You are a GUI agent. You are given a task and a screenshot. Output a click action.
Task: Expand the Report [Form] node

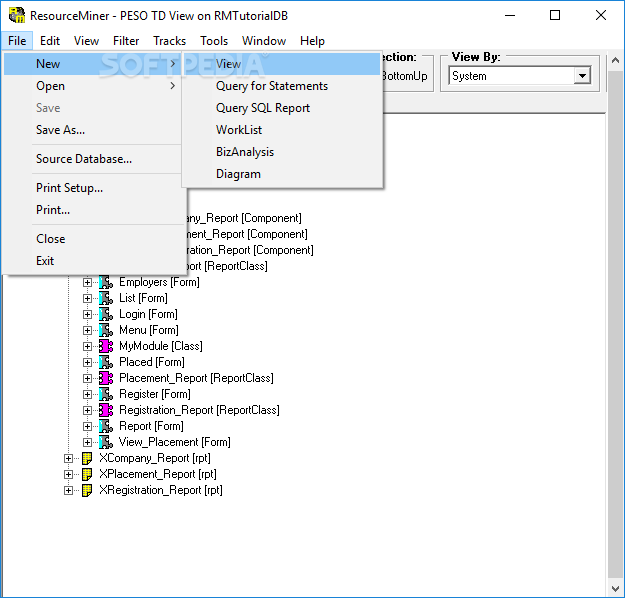87,426
